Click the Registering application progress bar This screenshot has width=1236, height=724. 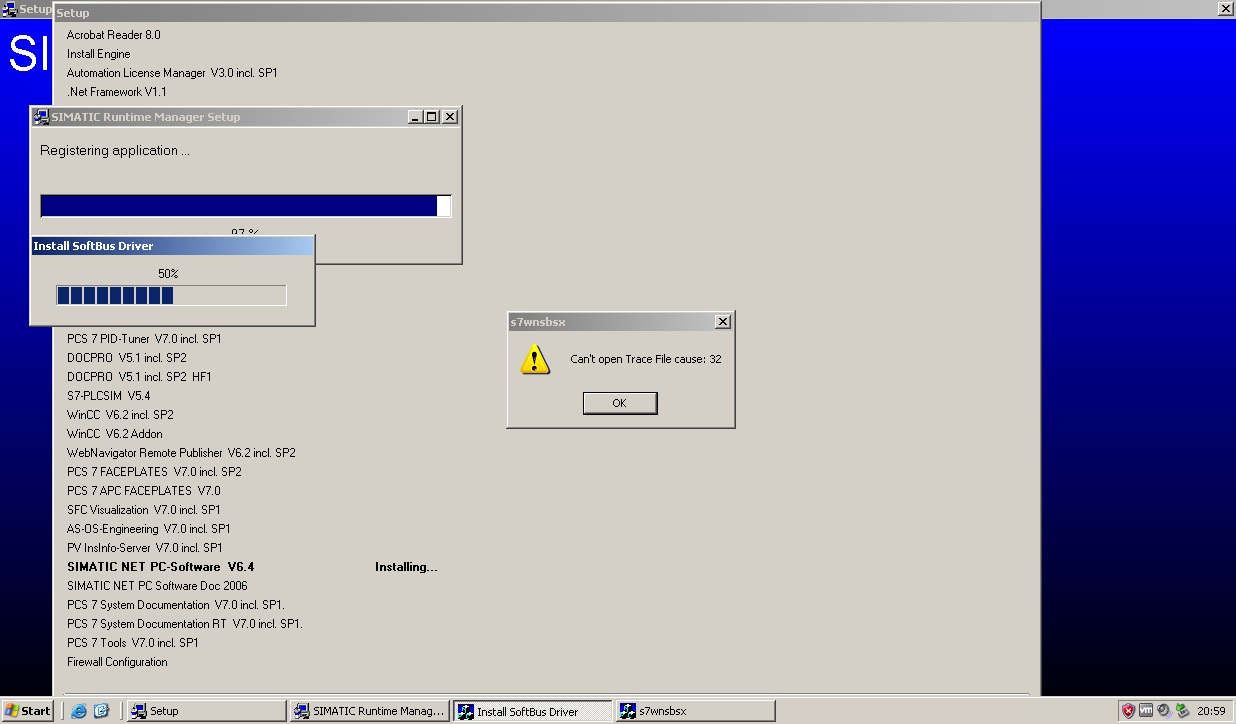(246, 206)
